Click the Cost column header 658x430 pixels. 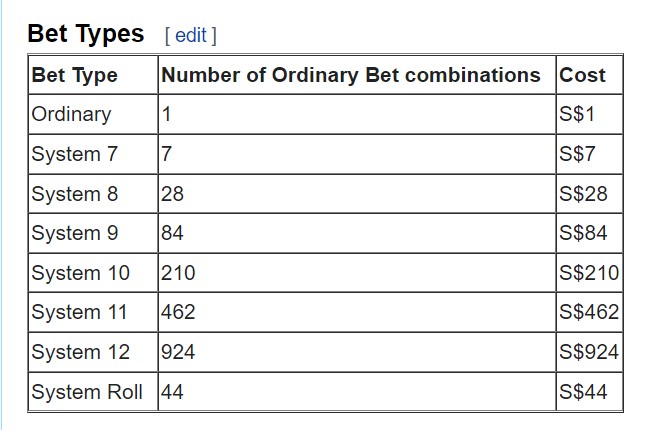pyautogui.click(x=589, y=75)
